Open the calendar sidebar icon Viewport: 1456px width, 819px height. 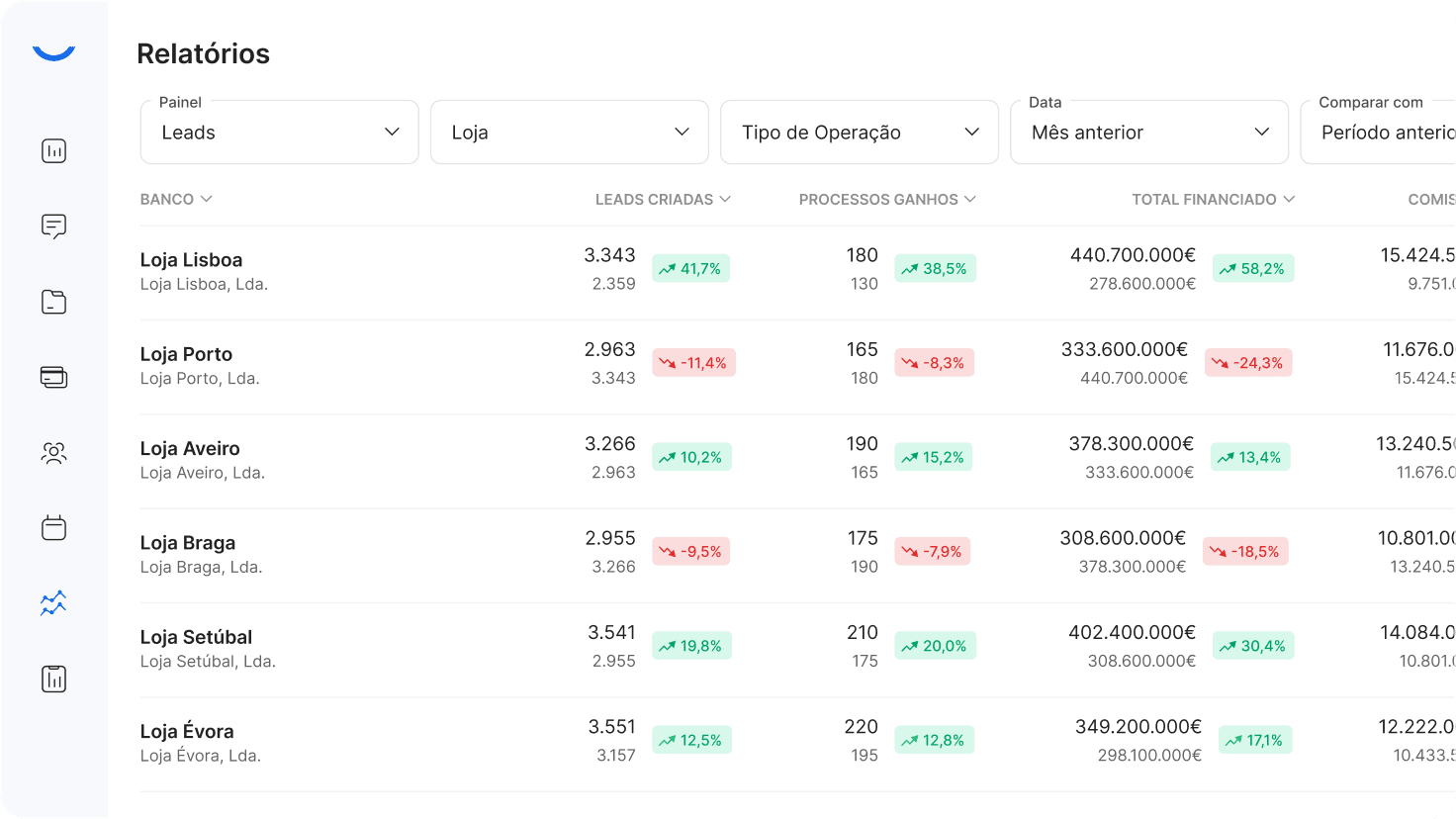(x=53, y=528)
